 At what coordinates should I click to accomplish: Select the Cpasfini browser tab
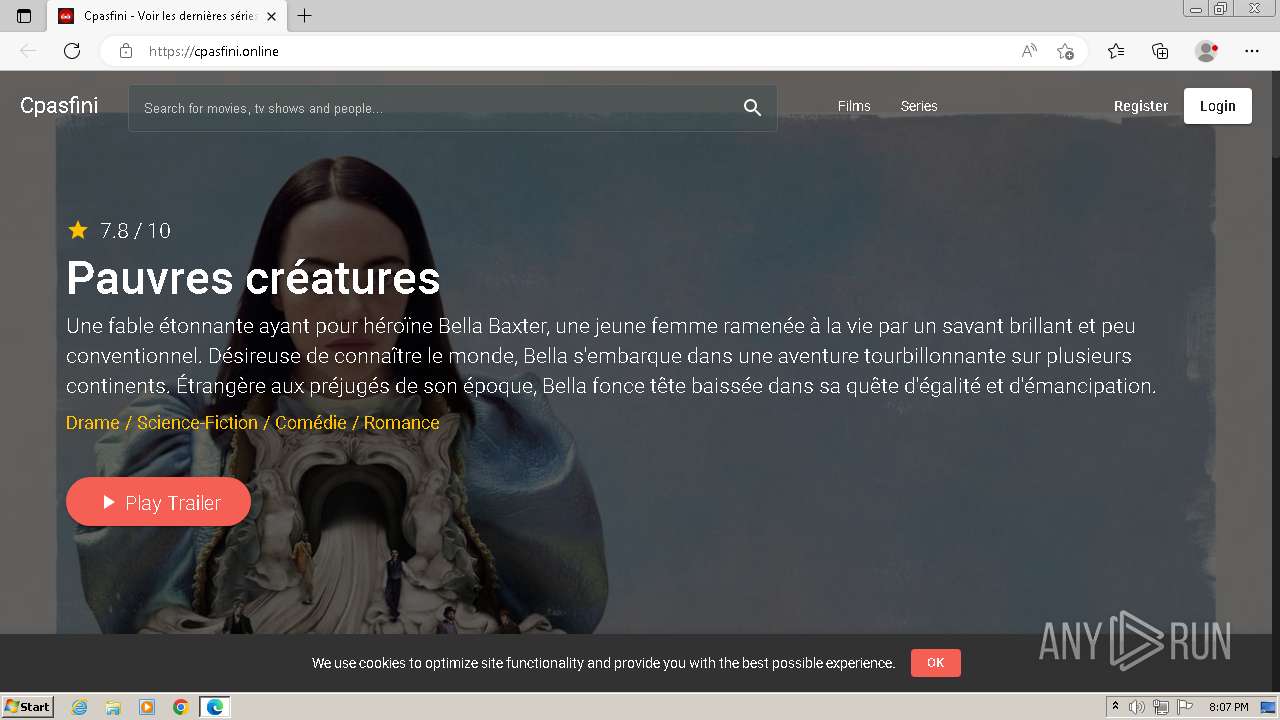pyautogui.click(x=167, y=16)
